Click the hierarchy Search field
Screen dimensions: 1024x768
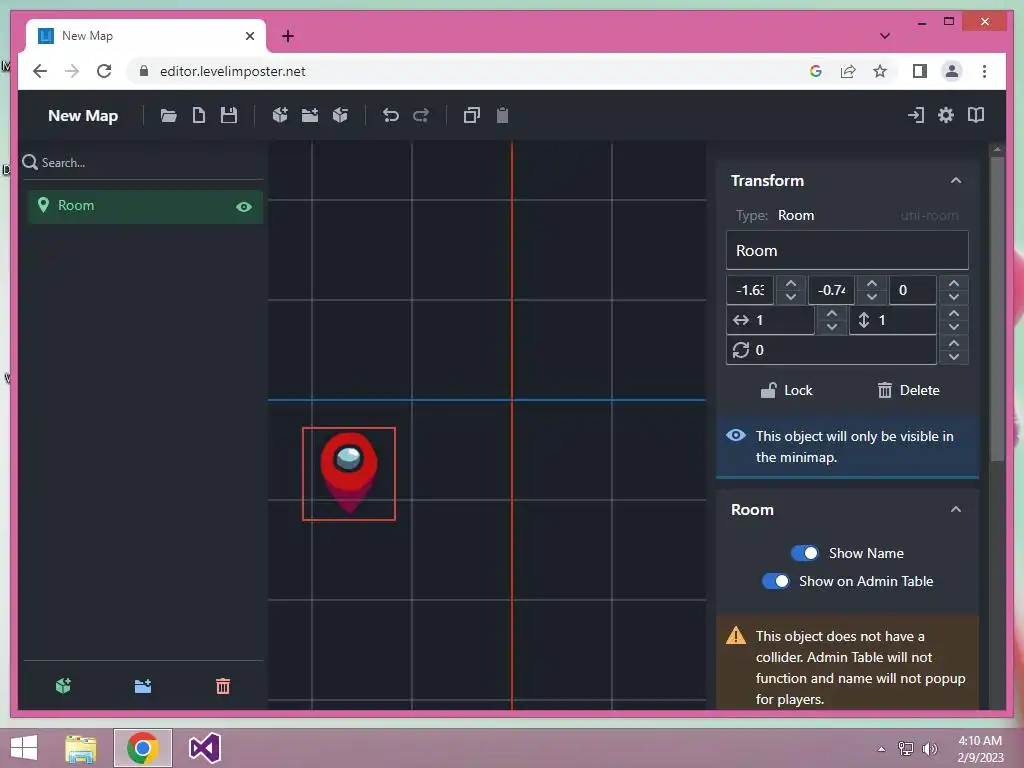(144, 163)
